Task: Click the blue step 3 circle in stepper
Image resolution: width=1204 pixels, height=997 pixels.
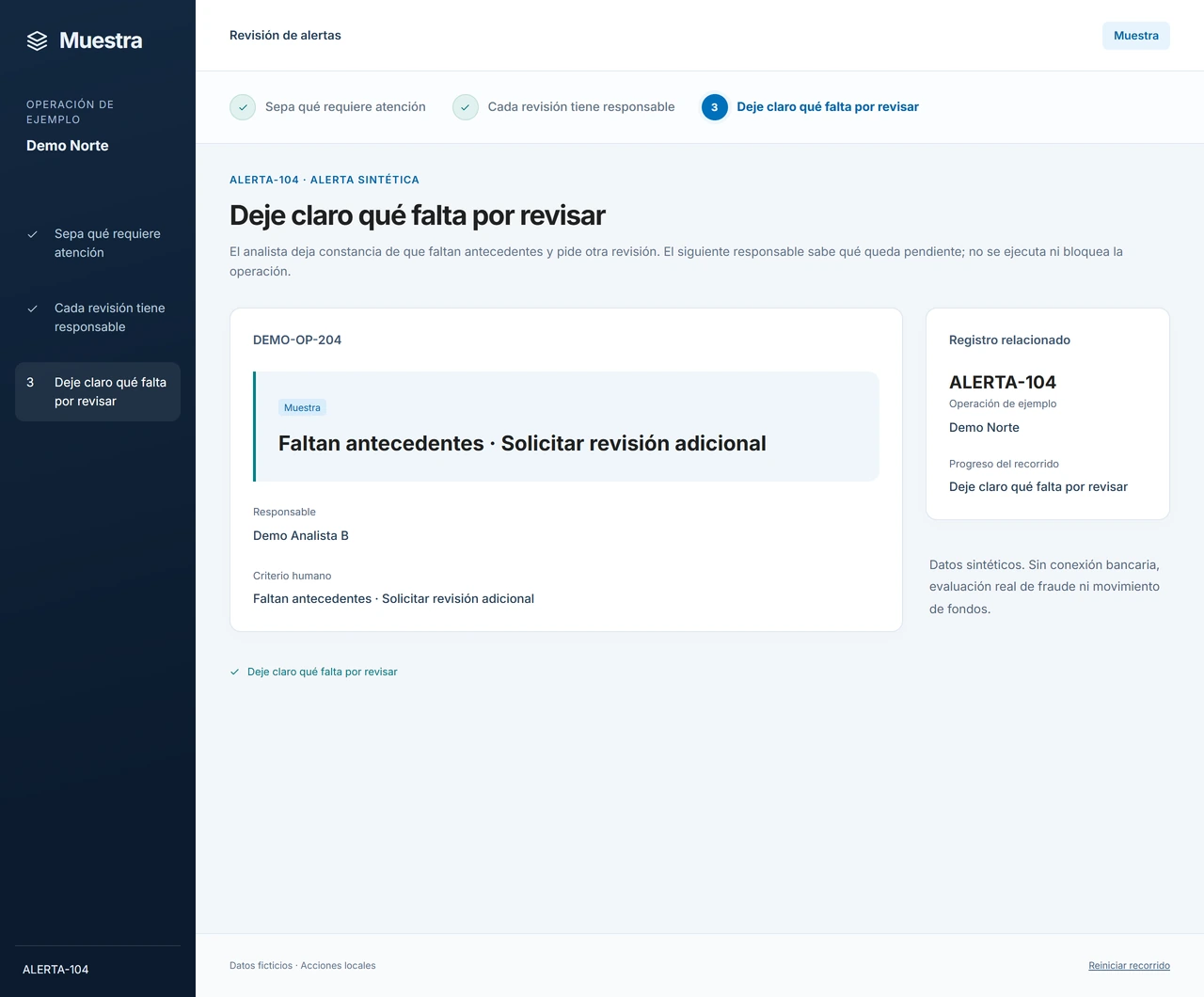Action: (x=714, y=107)
